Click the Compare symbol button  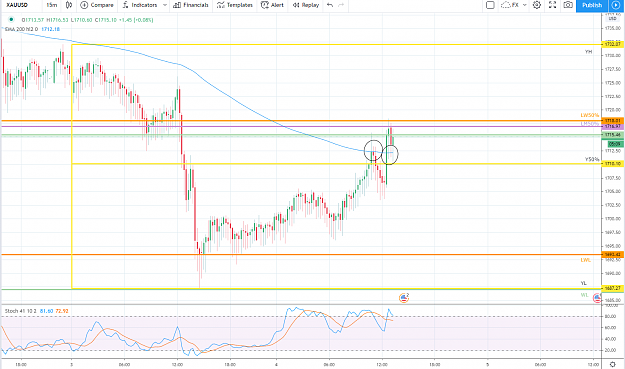tap(97, 5)
